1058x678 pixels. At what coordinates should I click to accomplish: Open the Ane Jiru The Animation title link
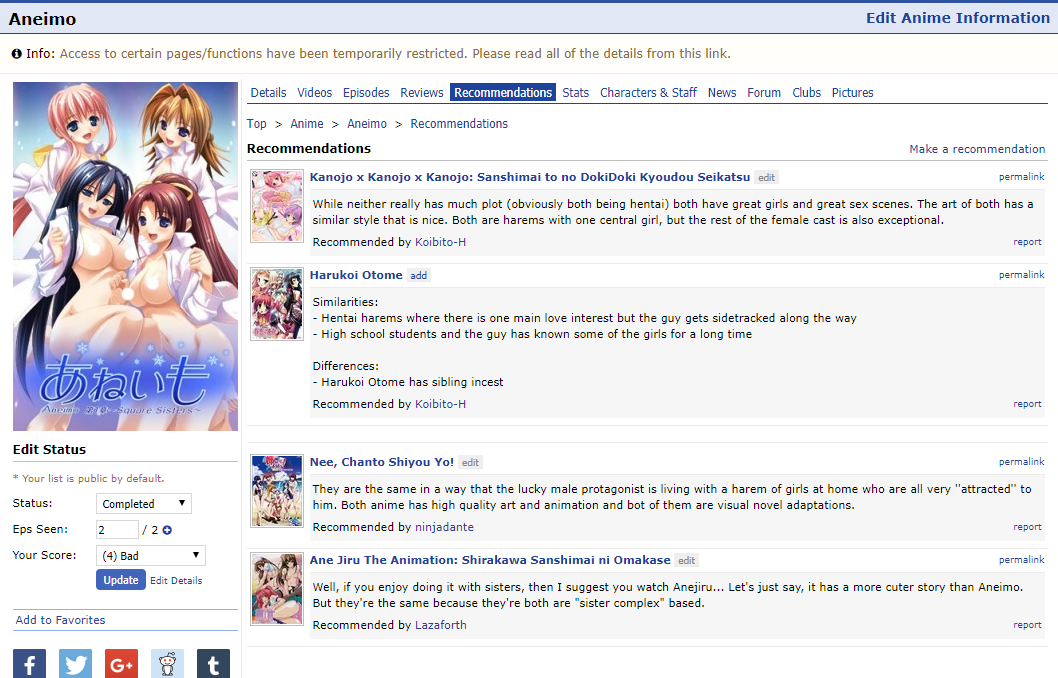click(x=490, y=559)
